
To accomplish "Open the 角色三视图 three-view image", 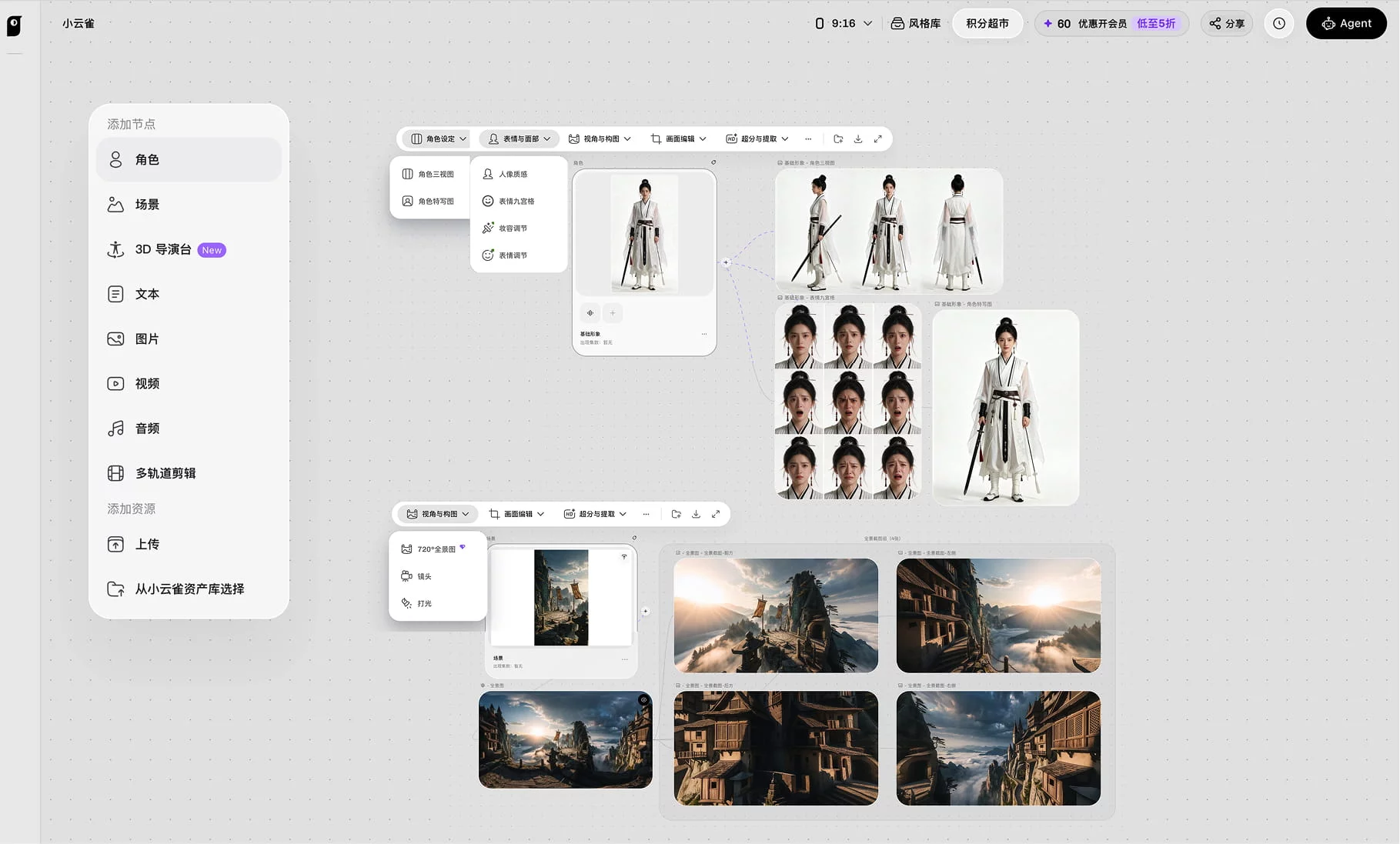I will (889, 231).
